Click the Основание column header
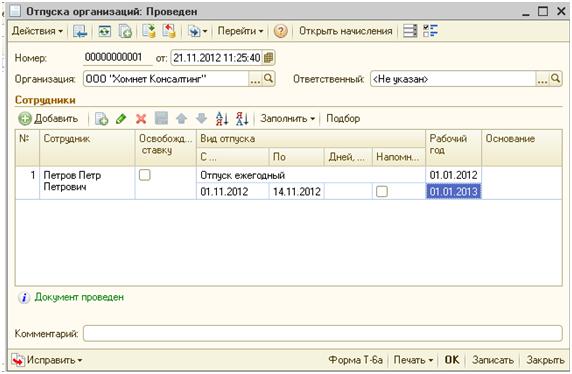 522,148
